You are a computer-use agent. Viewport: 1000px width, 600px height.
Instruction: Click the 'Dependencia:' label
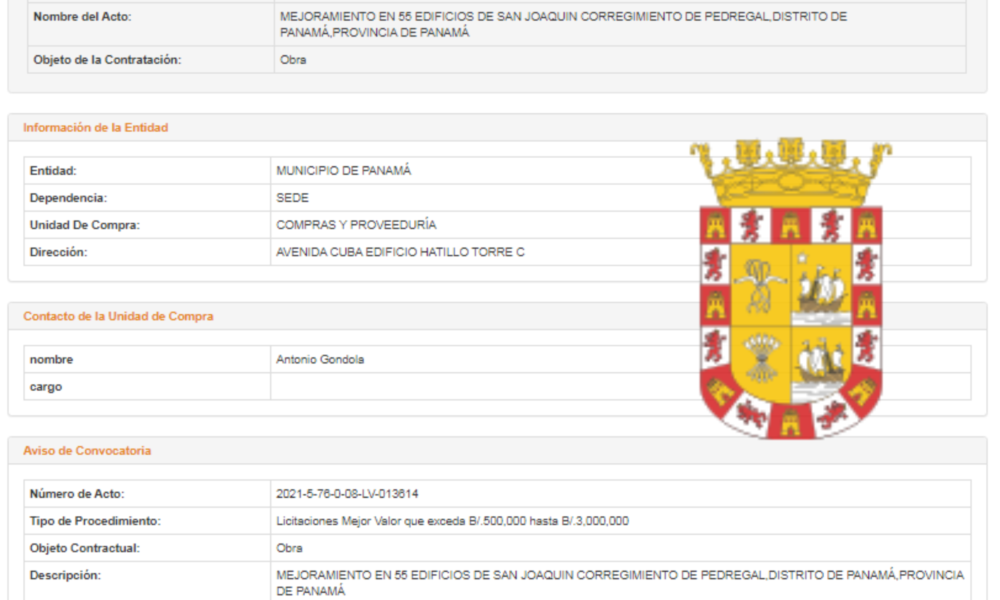pos(68,198)
